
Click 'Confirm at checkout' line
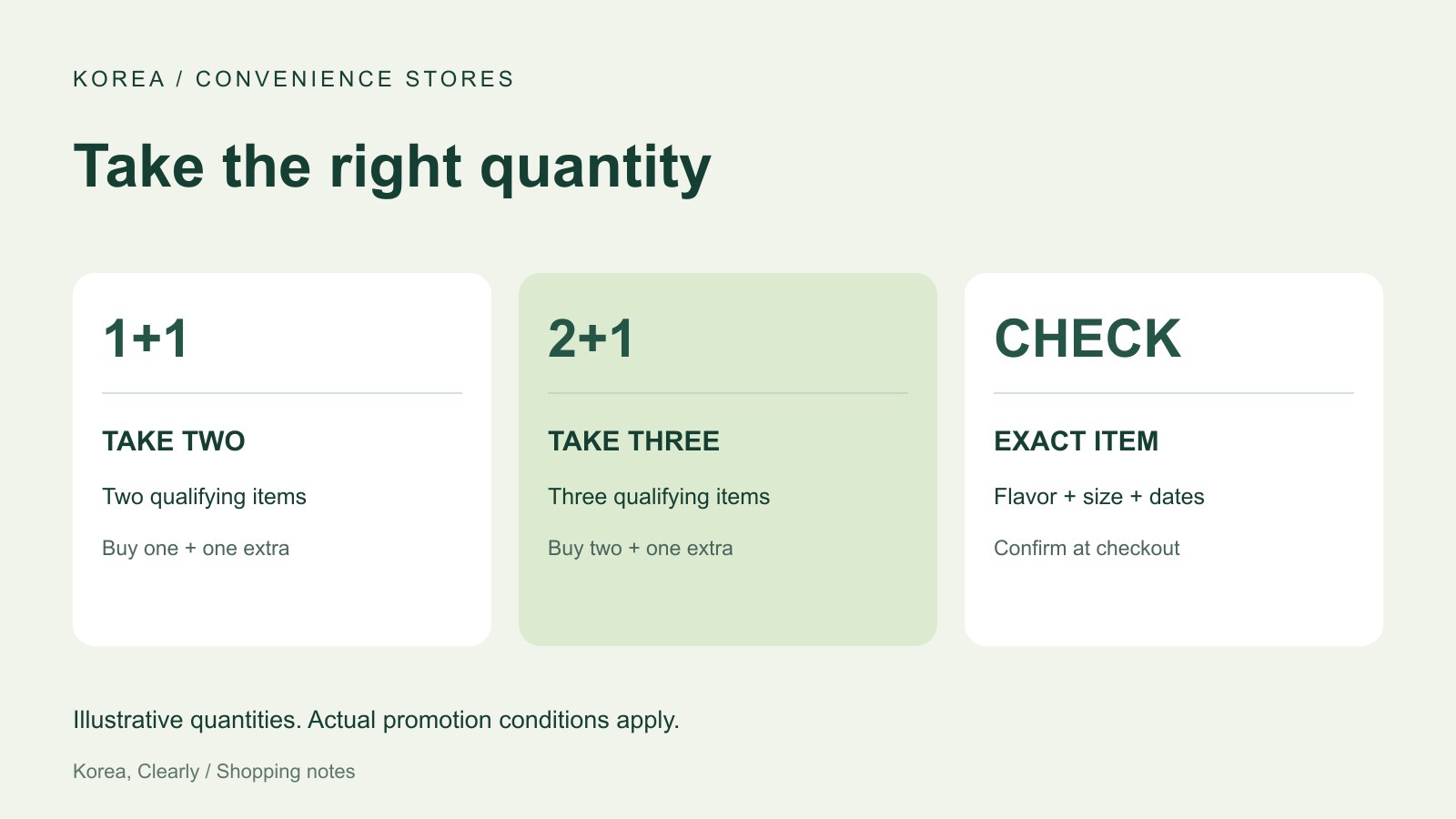pyautogui.click(x=1087, y=548)
